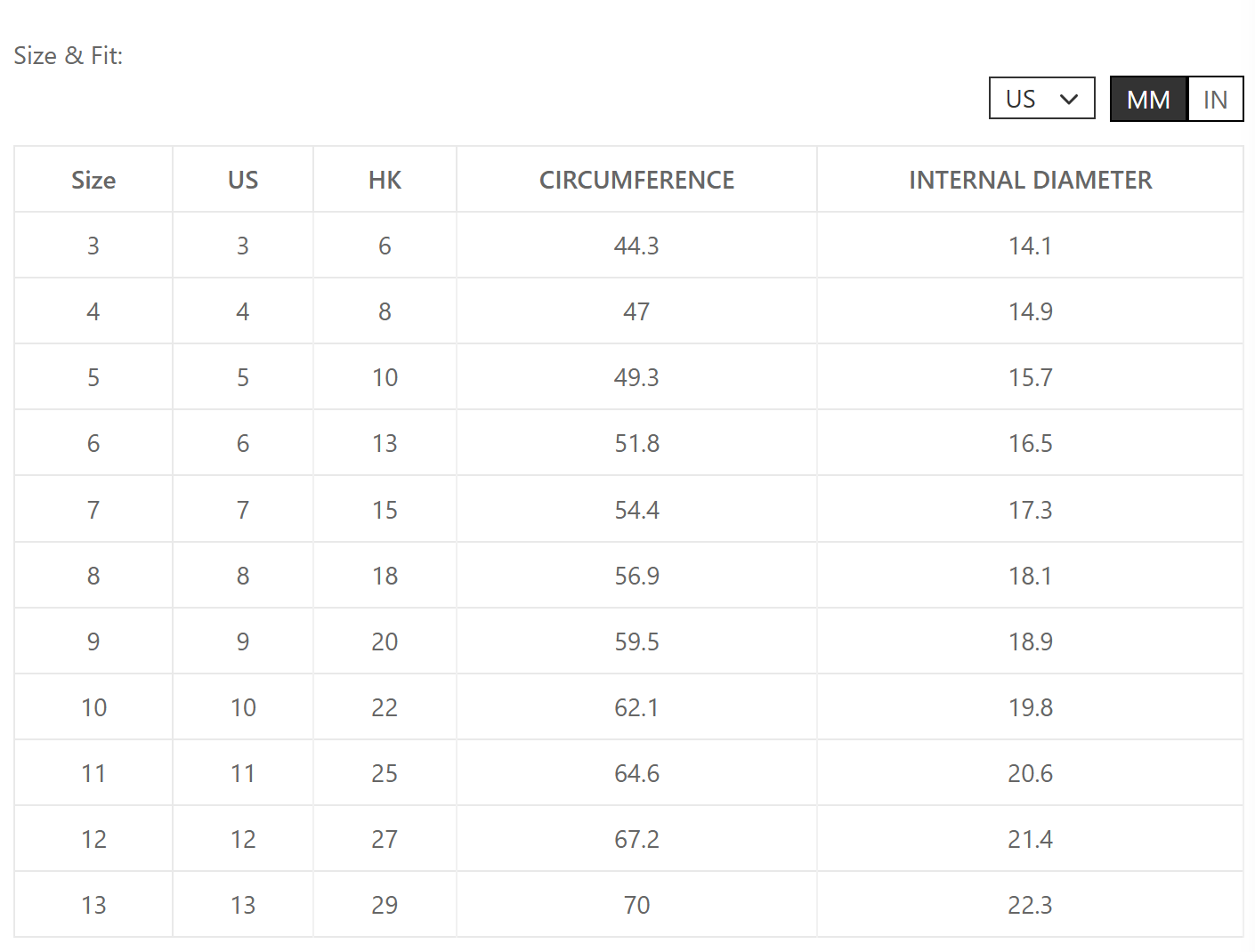Viewport: 1255px width, 952px height.
Task: Click the CIRCUMFERENCE column header
Action: 636,180
